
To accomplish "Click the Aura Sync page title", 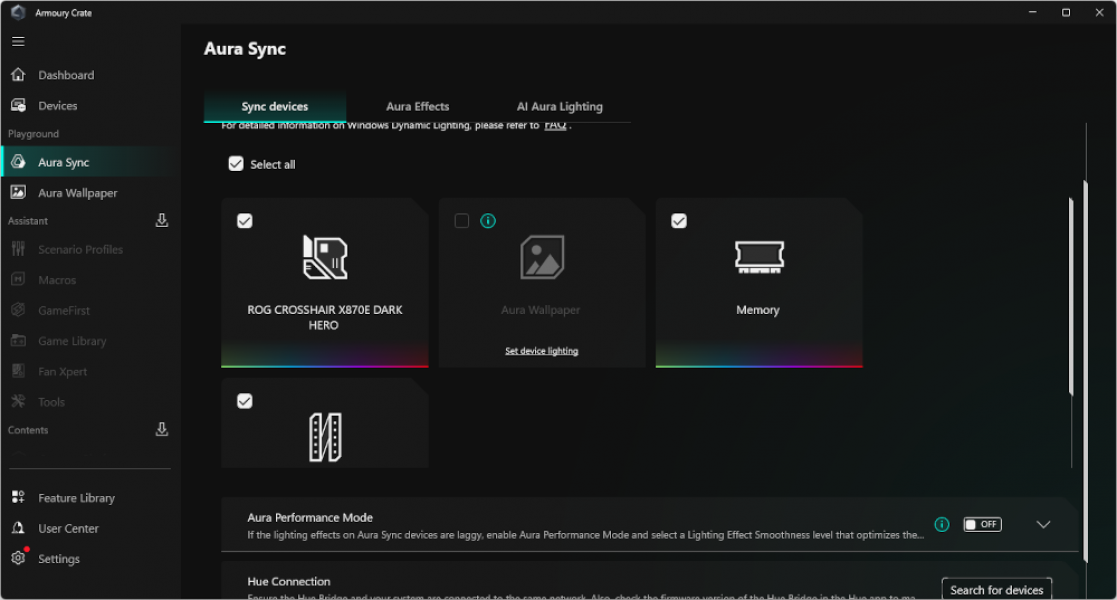I will 245,49.
